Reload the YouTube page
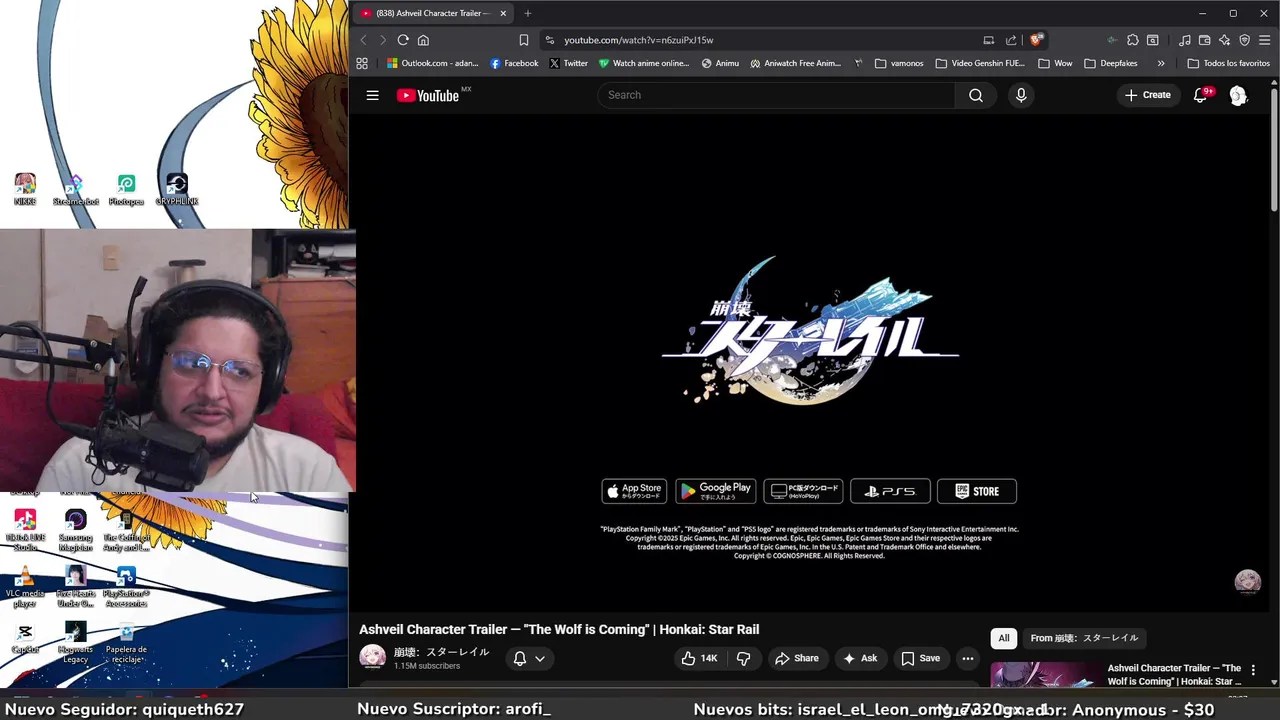Viewport: 1280px width, 720px height. click(403, 40)
